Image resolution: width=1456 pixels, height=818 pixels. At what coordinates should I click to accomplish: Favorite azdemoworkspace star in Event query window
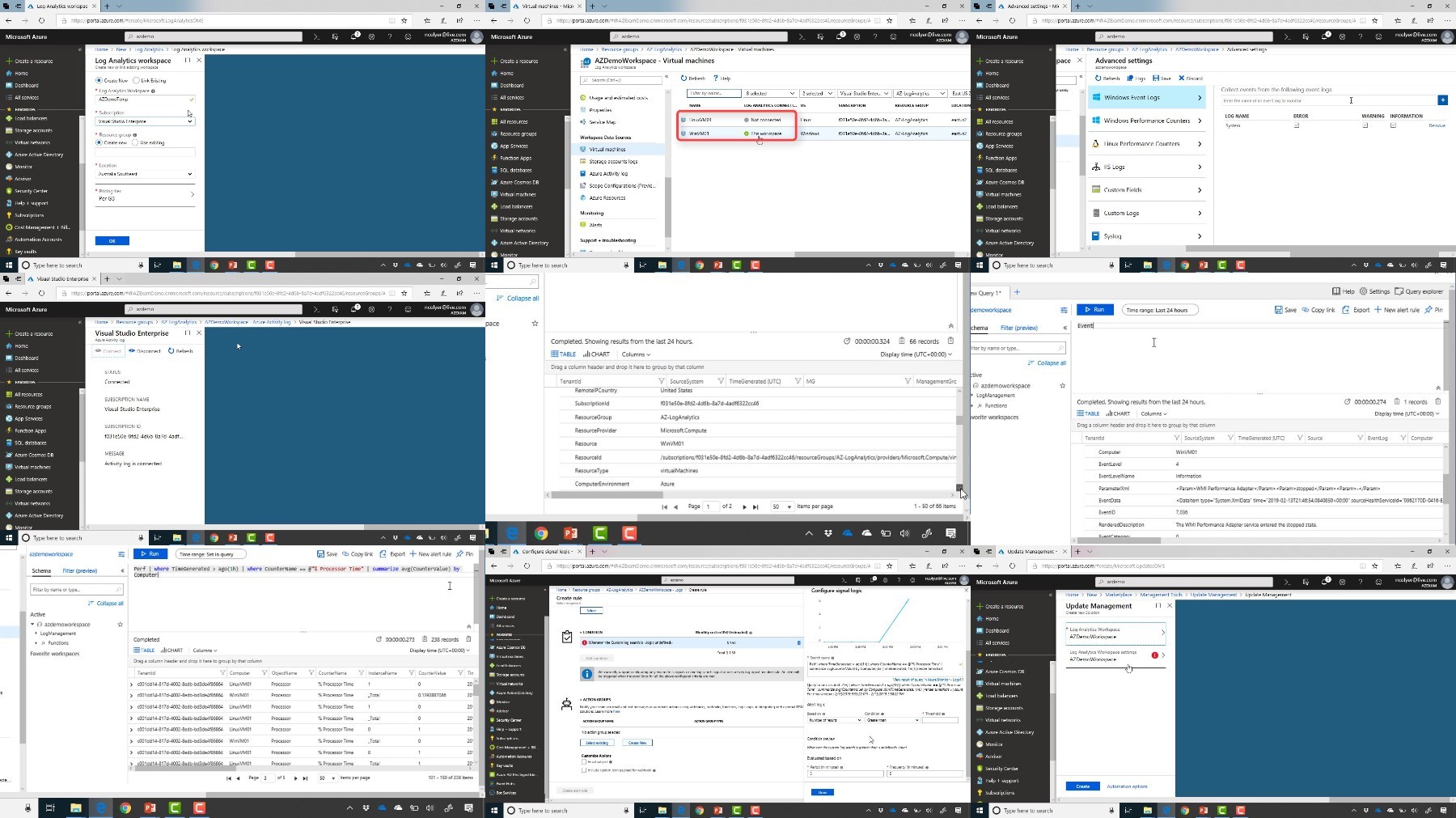click(1063, 386)
